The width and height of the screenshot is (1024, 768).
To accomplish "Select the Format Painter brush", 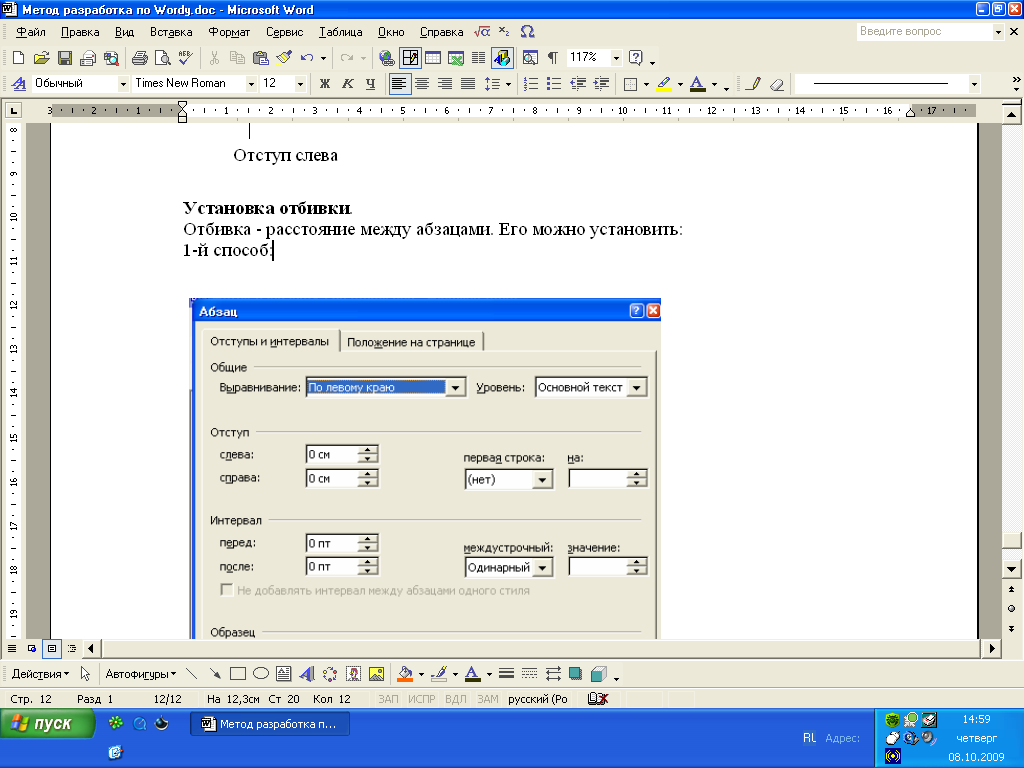I will (x=284, y=58).
